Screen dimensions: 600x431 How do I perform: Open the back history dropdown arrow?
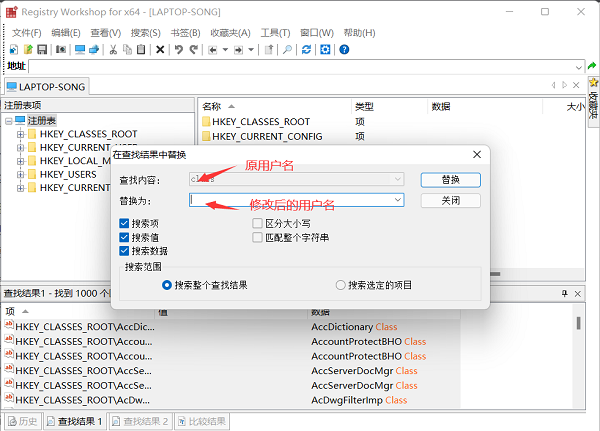tap(225, 49)
